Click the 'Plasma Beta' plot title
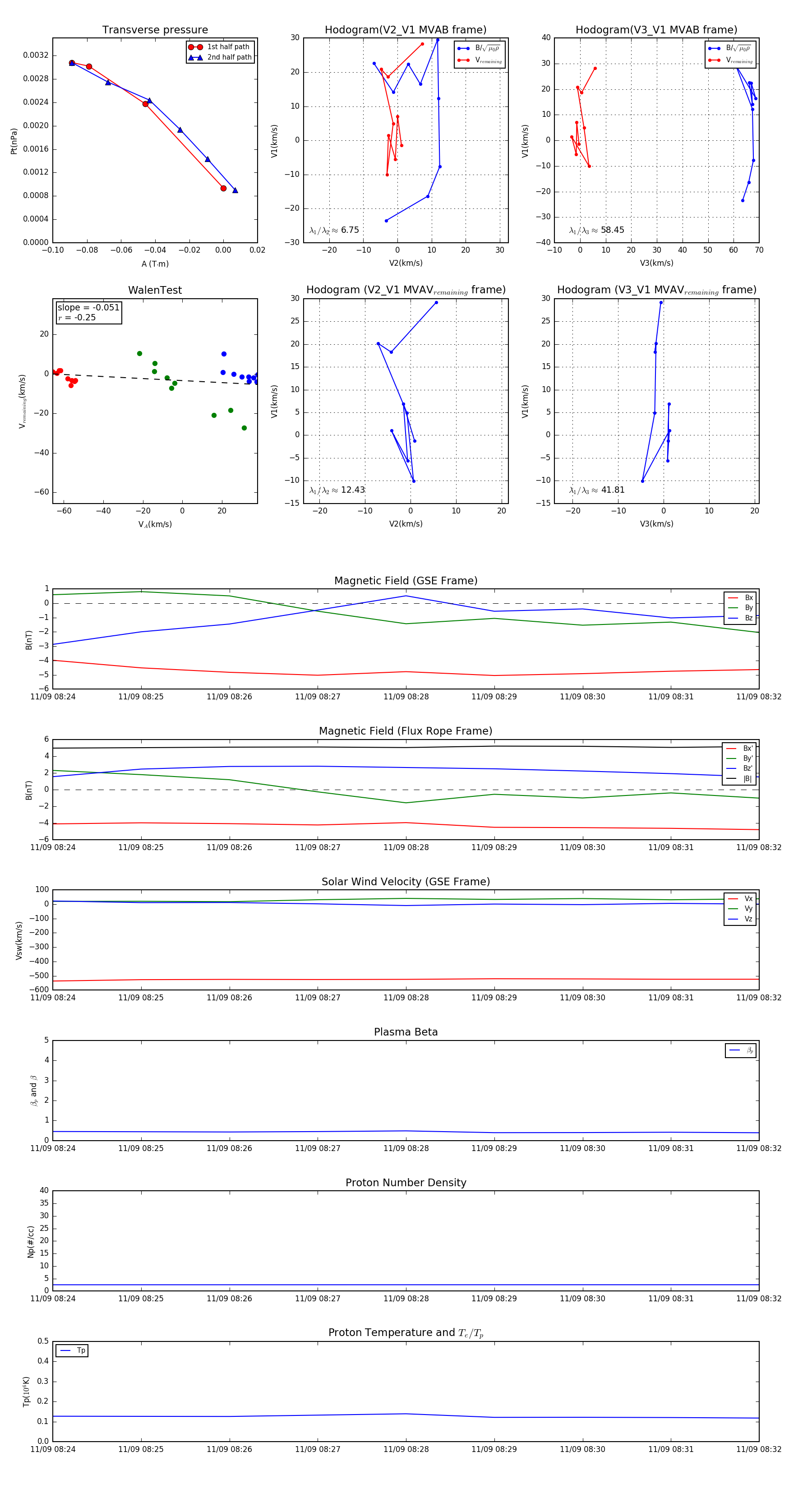The width and height of the screenshot is (812, 1489). [406, 1032]
